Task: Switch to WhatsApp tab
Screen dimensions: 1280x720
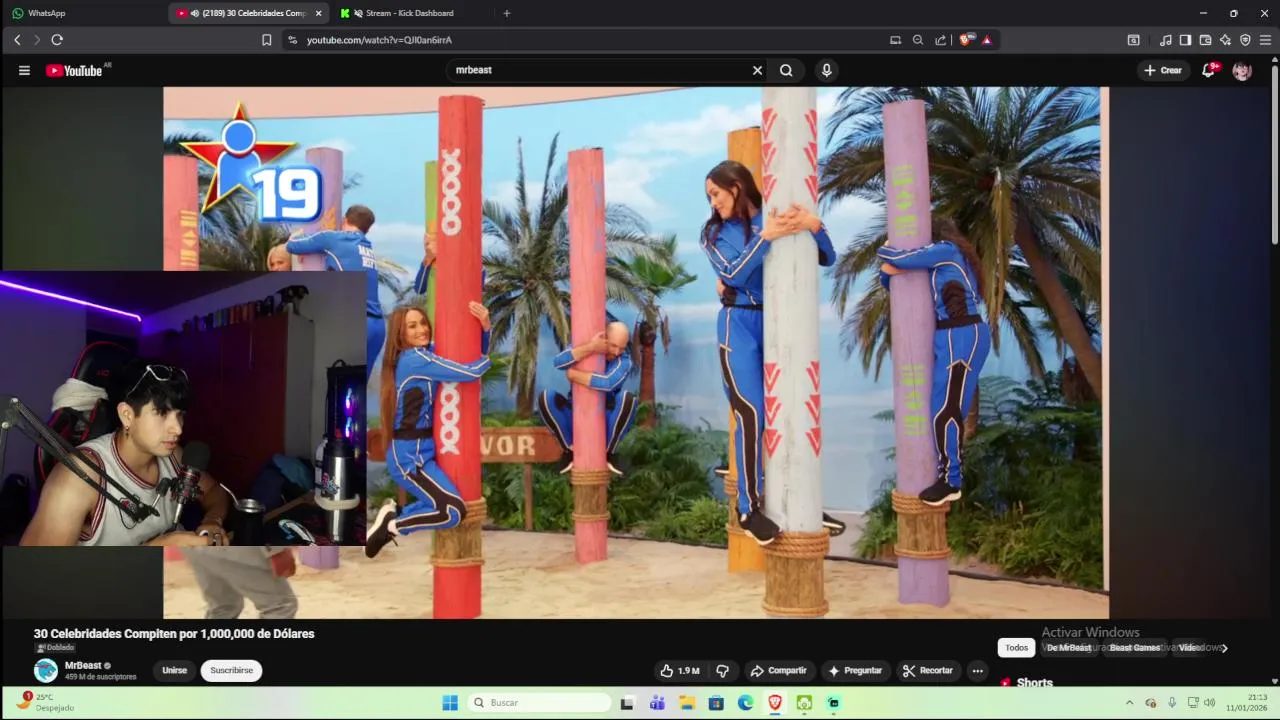Action: [83, 13]
